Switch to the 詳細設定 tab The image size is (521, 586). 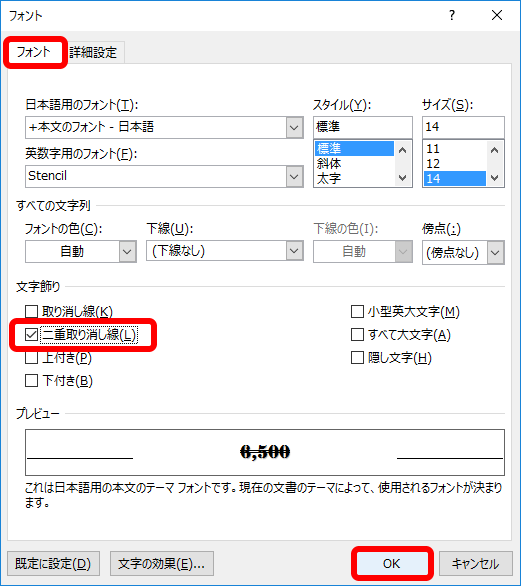pos(93,52)
